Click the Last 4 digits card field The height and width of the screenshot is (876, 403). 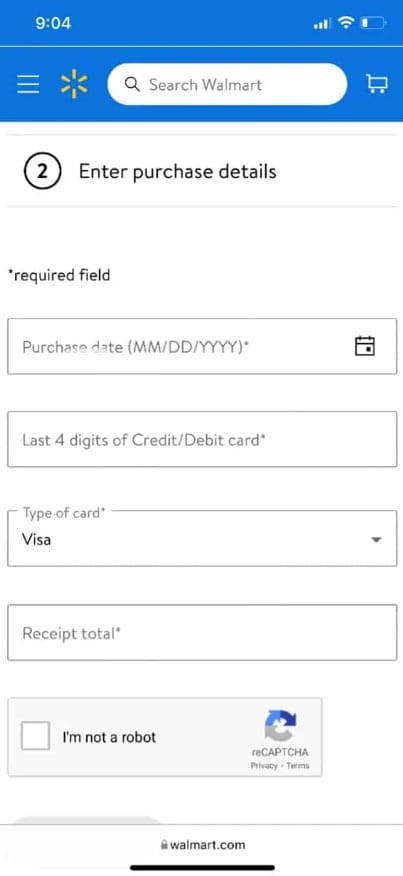[202, 439]
